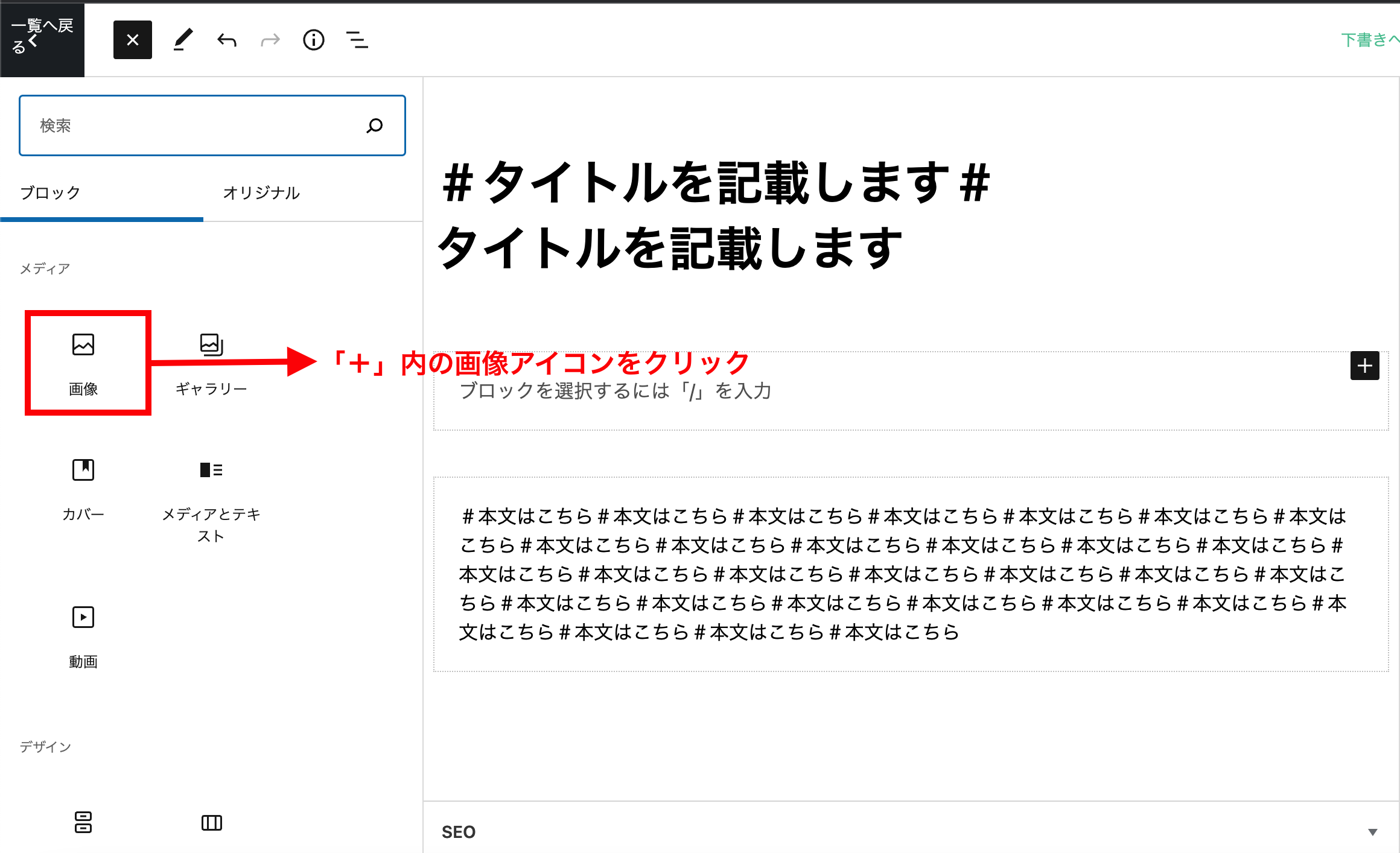This screenshot has height=853, width=1400.
Task: Open the list view outline icon
Action: 357,40
